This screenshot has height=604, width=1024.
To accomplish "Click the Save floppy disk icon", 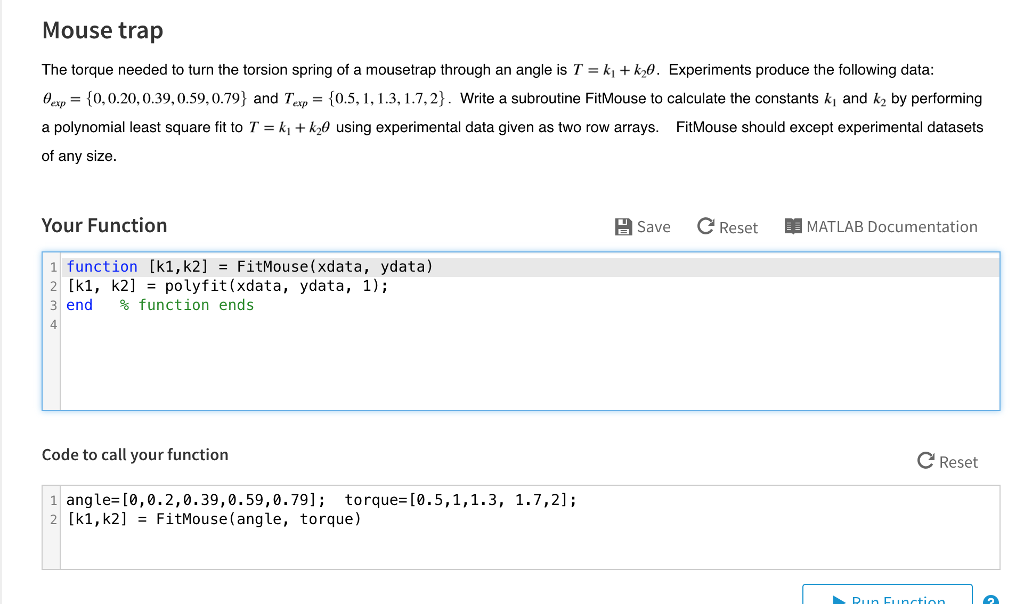I will point(623,227).
